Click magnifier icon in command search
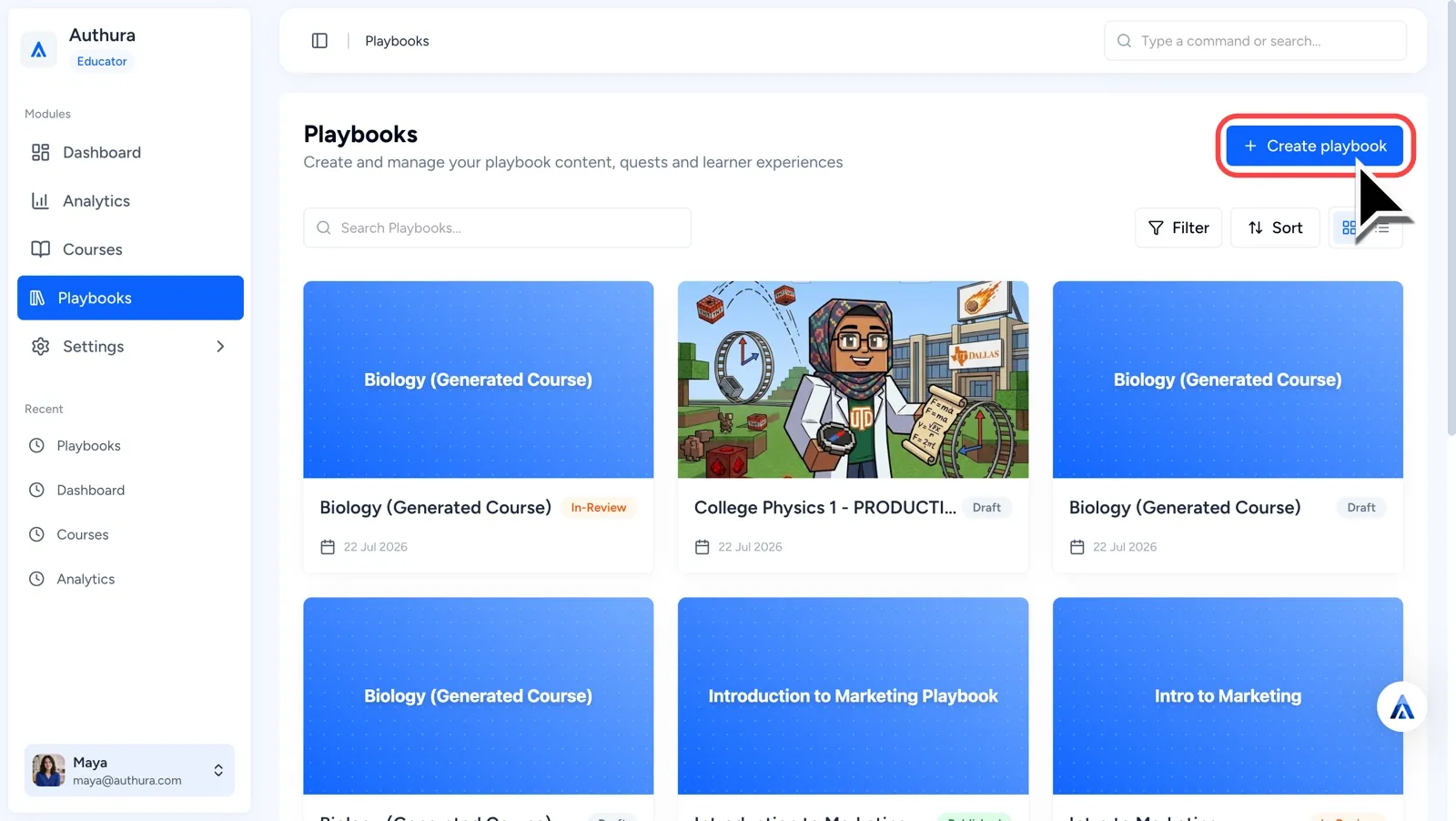Image resolution: width=1456 pixels, height=821 pixels. 1124,41
